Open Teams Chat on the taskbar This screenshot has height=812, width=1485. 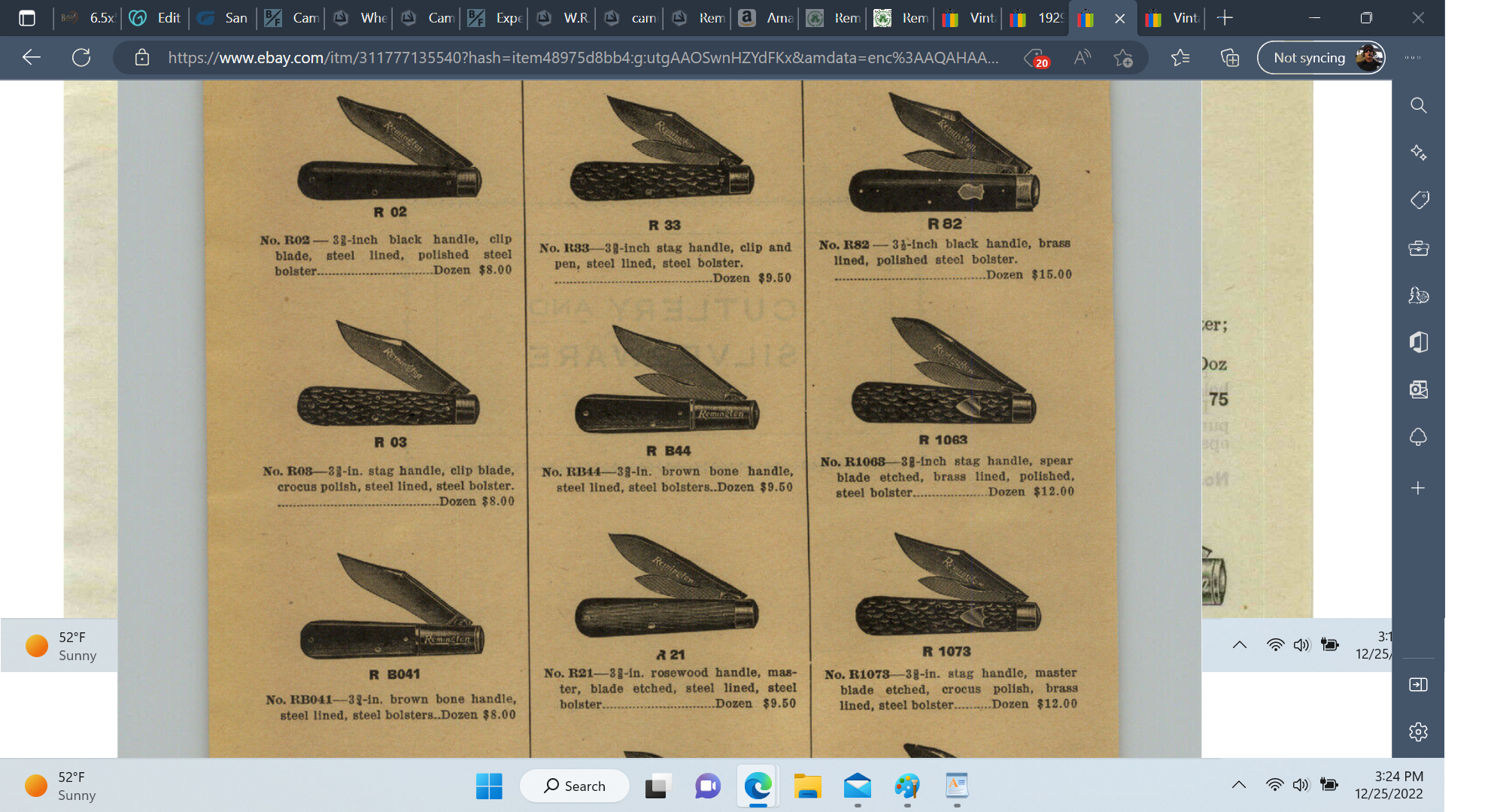[x=707, y=786]
